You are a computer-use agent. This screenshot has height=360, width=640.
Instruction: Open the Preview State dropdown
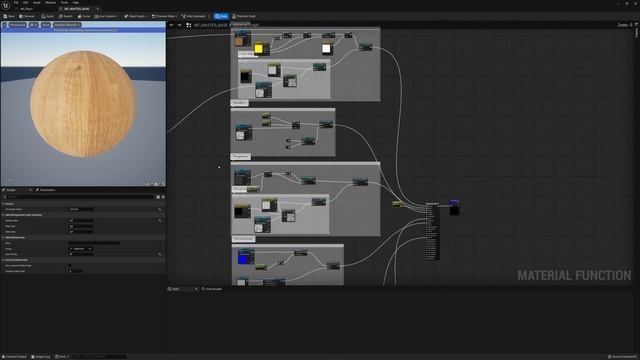tap(164, 16)
